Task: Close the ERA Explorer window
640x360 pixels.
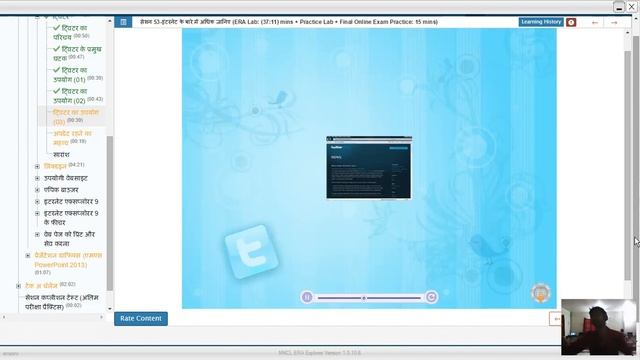Action: 631,7
